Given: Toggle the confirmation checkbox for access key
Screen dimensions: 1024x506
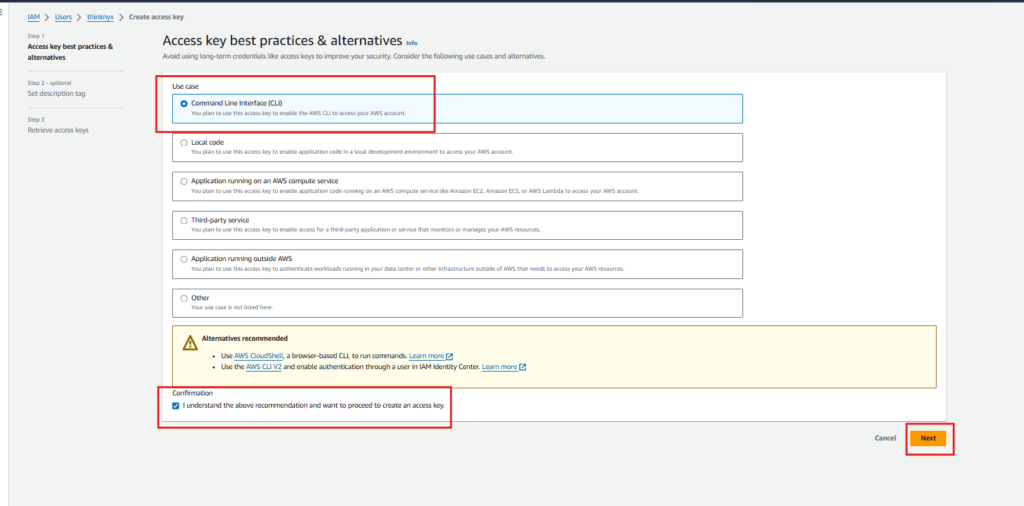Looking at the screenshot, I should point(176,405).
